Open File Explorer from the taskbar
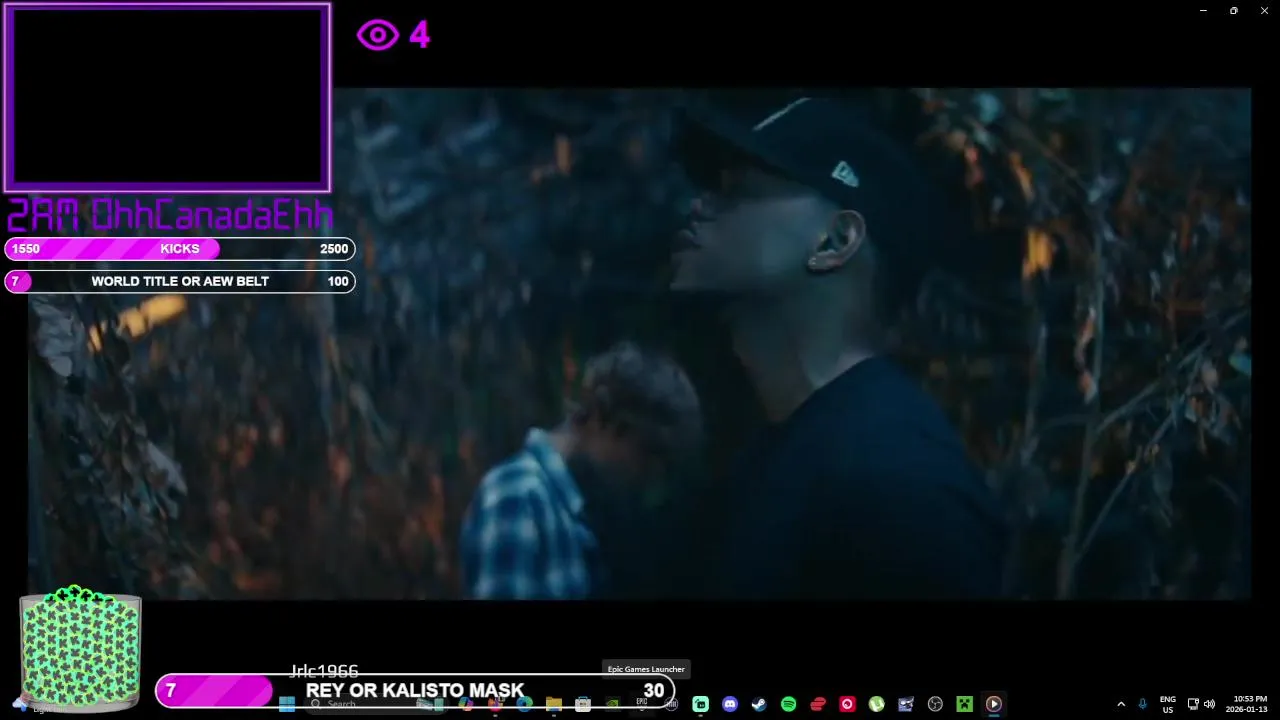Image resolution: width=1280 pixels, height=720 pixels. click(554, 704)
